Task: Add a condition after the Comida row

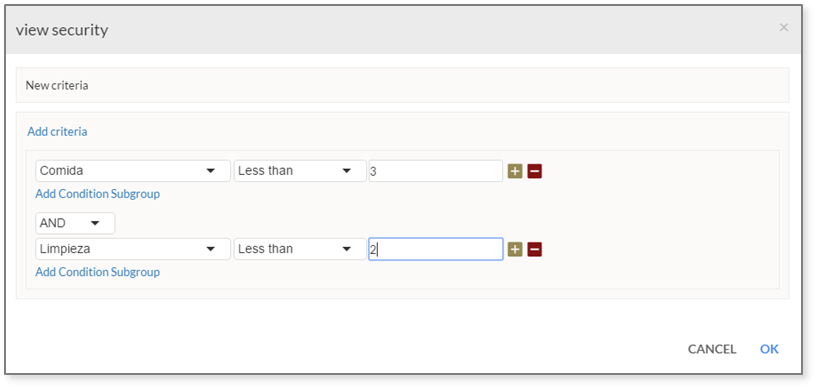Action: (515, 171)
